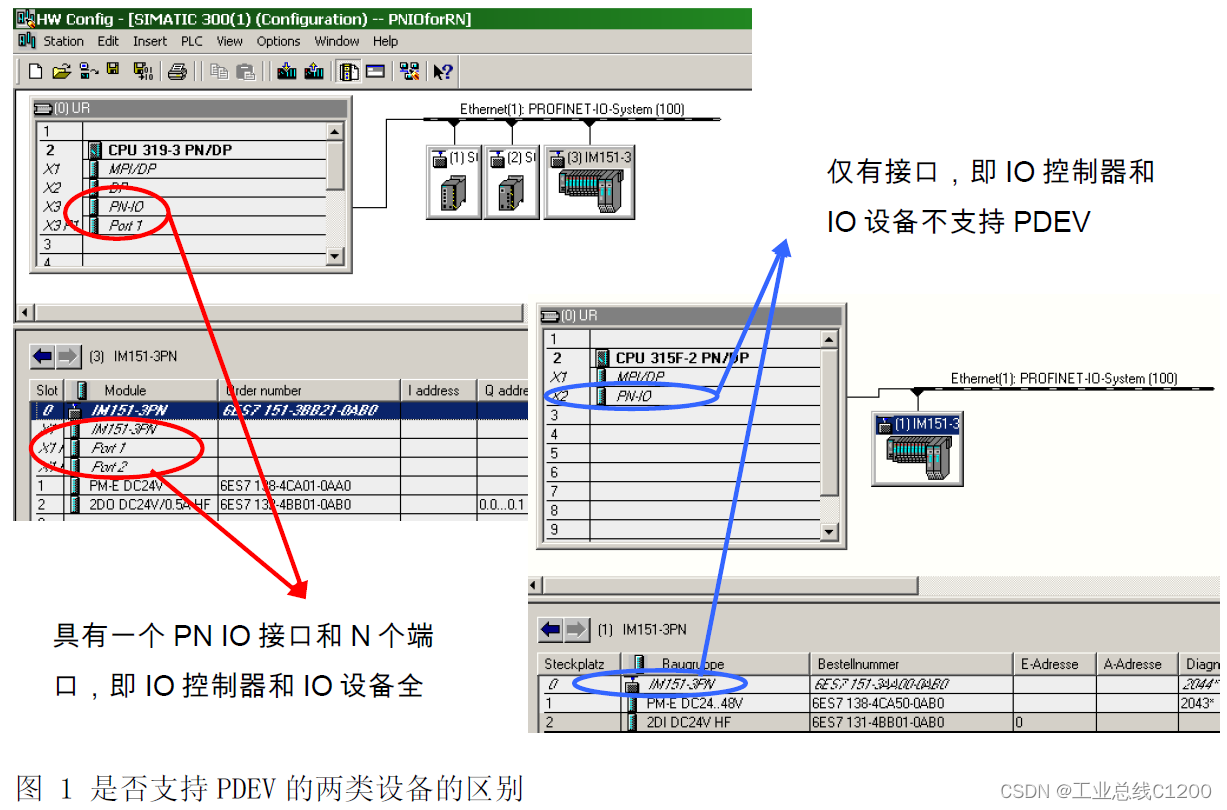Click the right window horizontal scrollbar thumb

pyautogui.click(x=730, y=585)
